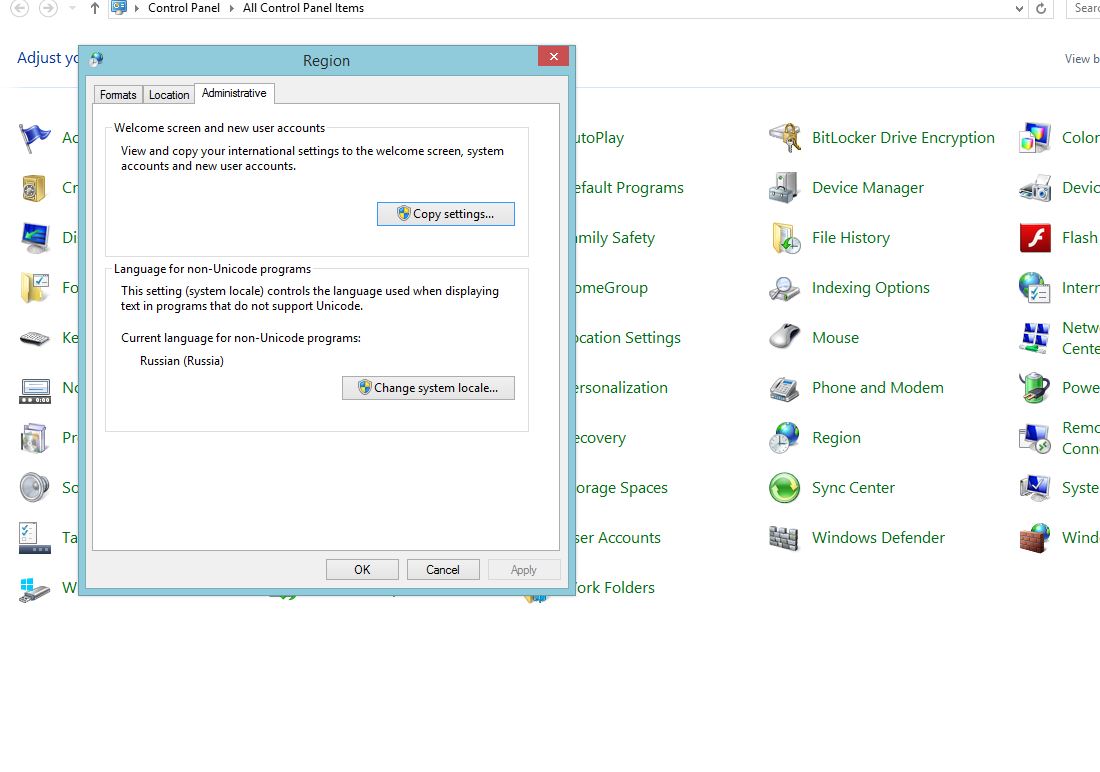Open the Indexing Options link

[871, 288]
